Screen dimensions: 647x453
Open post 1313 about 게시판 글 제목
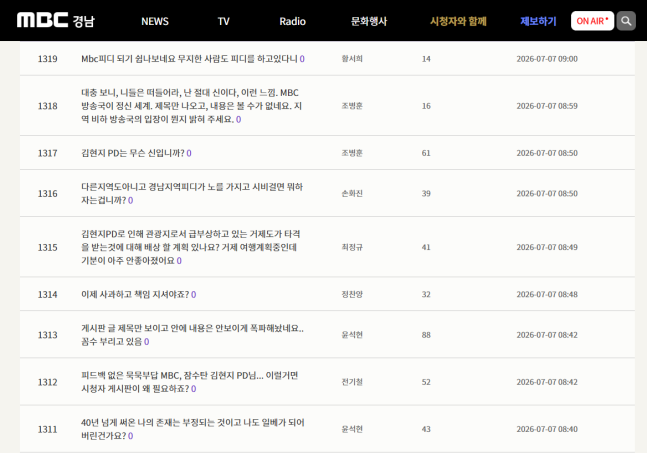coord(192,335)
